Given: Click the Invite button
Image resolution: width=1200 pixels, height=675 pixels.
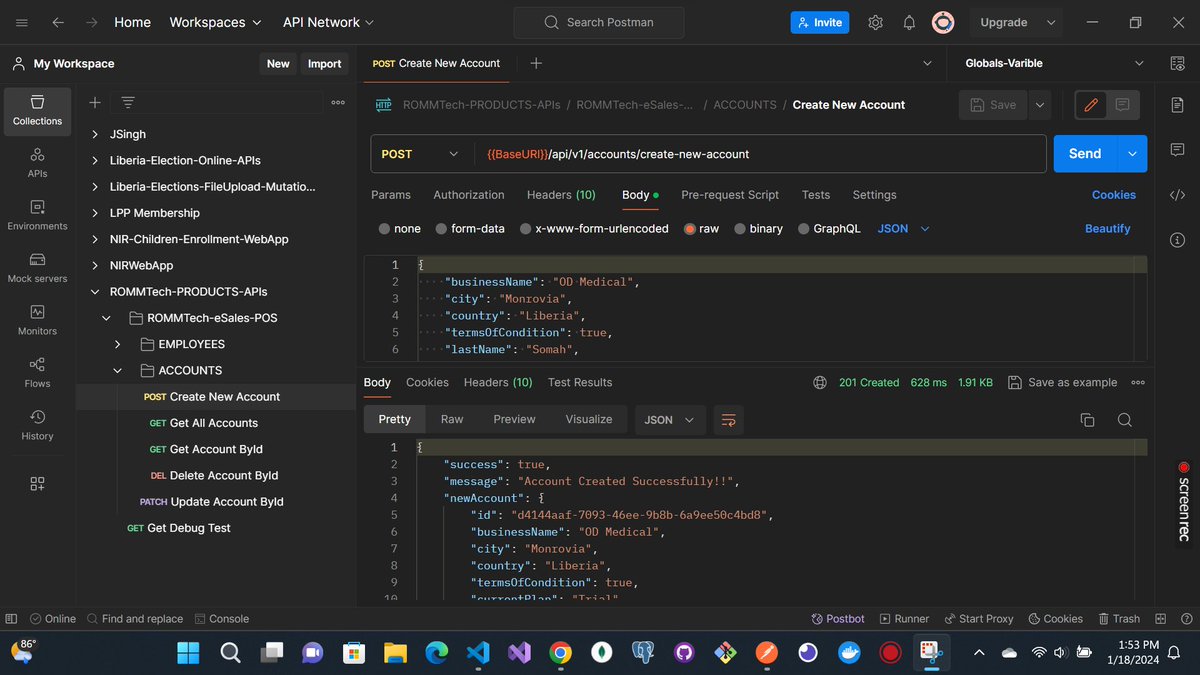Looking at the screenshot, I should 819,22.
